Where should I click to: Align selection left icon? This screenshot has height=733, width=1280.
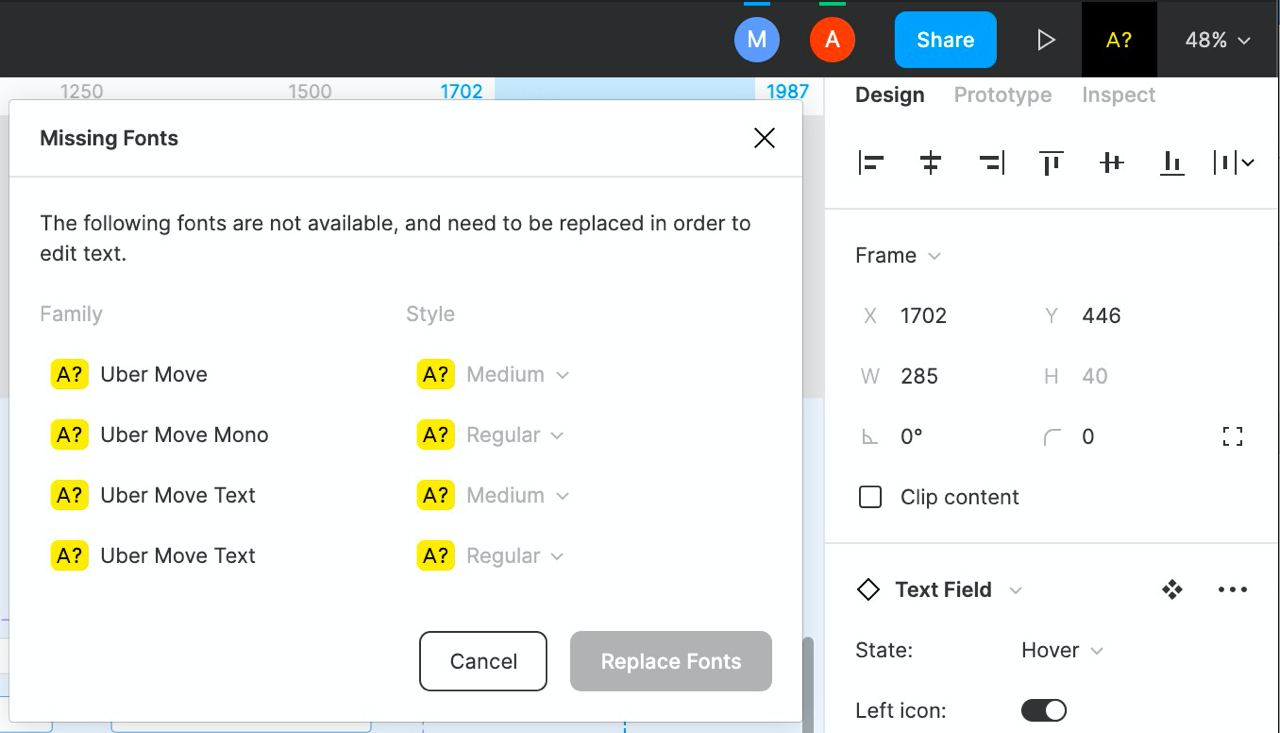coord(871,162)
